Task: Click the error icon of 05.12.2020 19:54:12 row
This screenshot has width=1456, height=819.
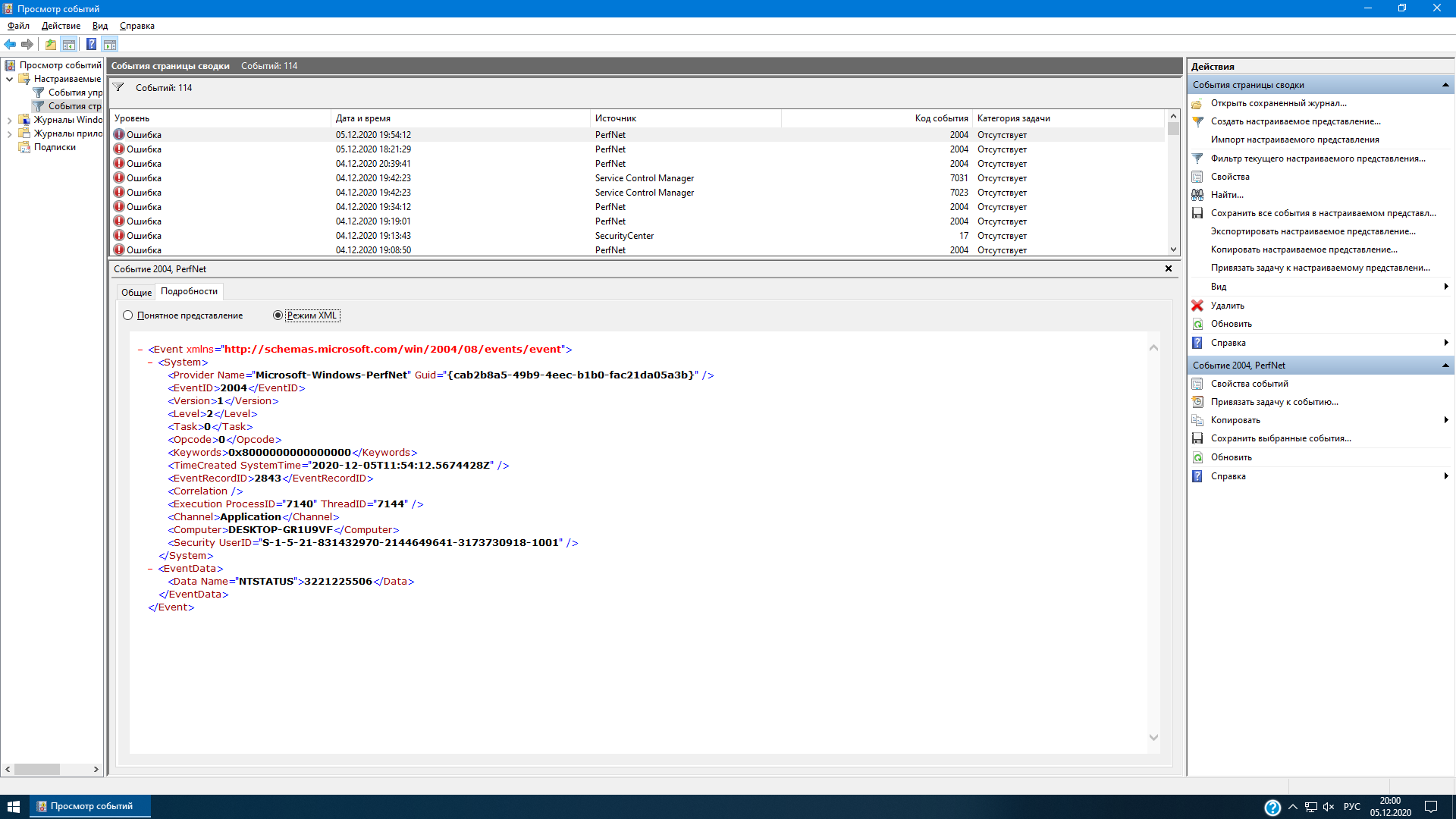Action: [x=119, y=134]
